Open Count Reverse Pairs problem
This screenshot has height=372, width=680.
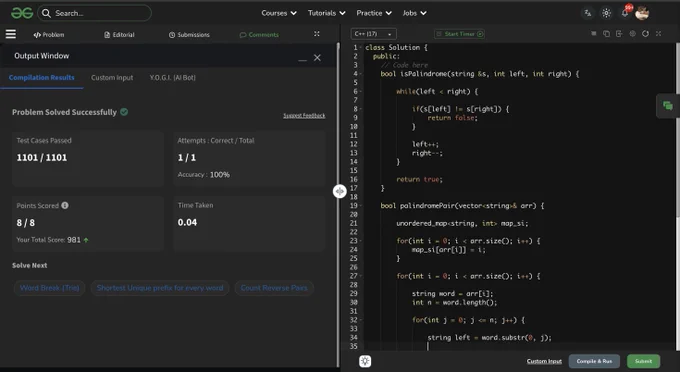point(274,288)
